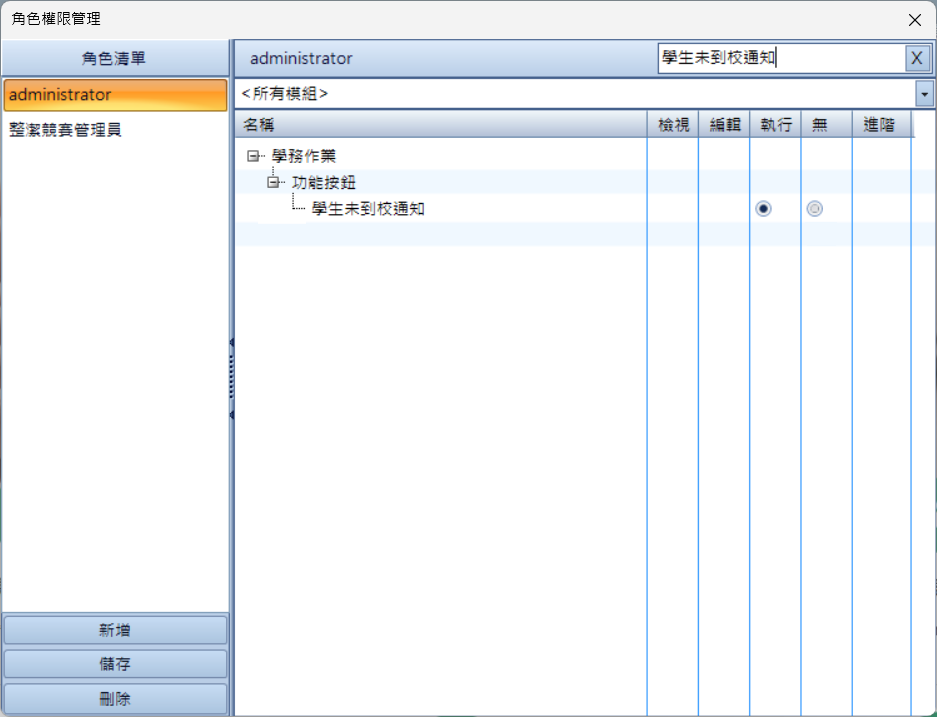The height and width of the screenshot is (717, 937).
Task: Select 執行 radio for 學生未到校通知
Action: click(763, 209)
